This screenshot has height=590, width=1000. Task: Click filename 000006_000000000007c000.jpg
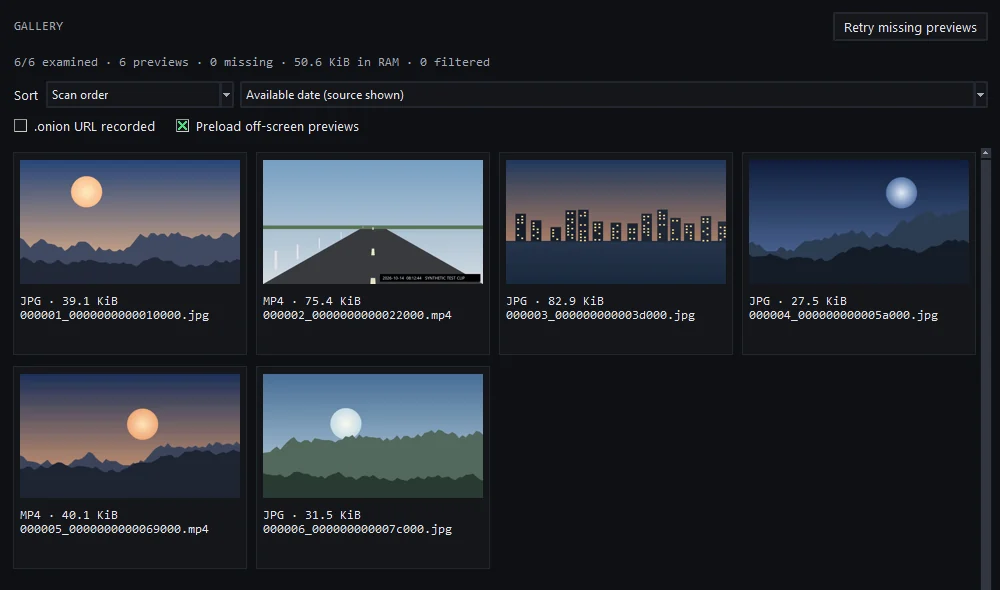tap(357, 529)
